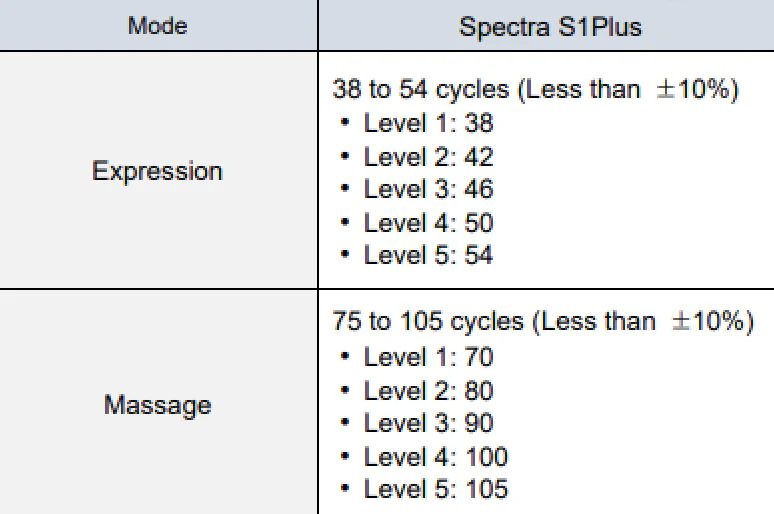
Task: Select "Level 2: 42" list item
Action: click(428, 157)
